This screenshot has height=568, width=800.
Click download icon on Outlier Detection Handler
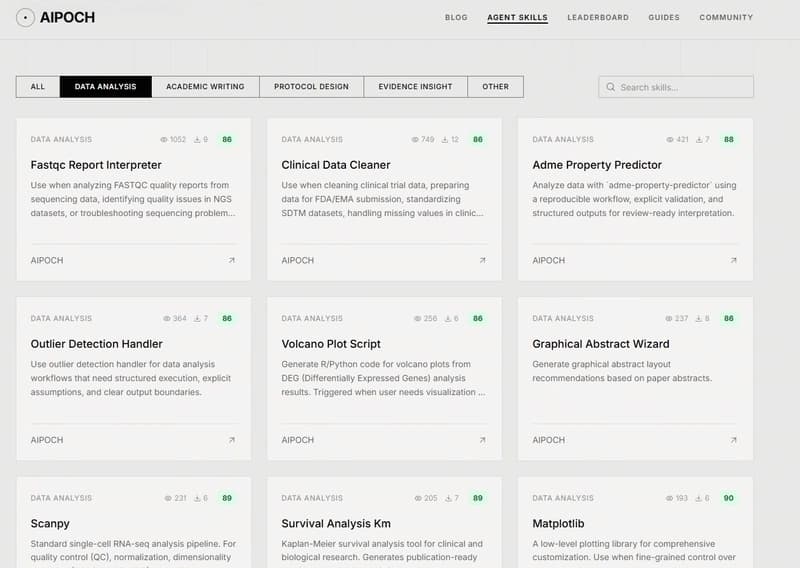[x=197, y=318]
